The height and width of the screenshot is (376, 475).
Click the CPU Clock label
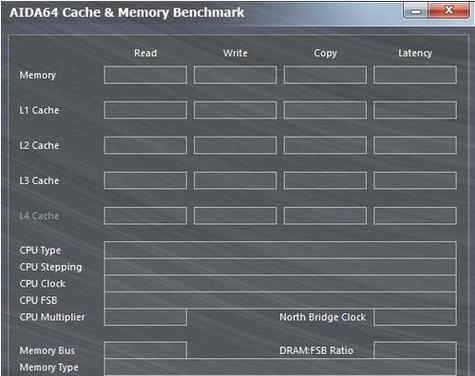tap(42, 284)
